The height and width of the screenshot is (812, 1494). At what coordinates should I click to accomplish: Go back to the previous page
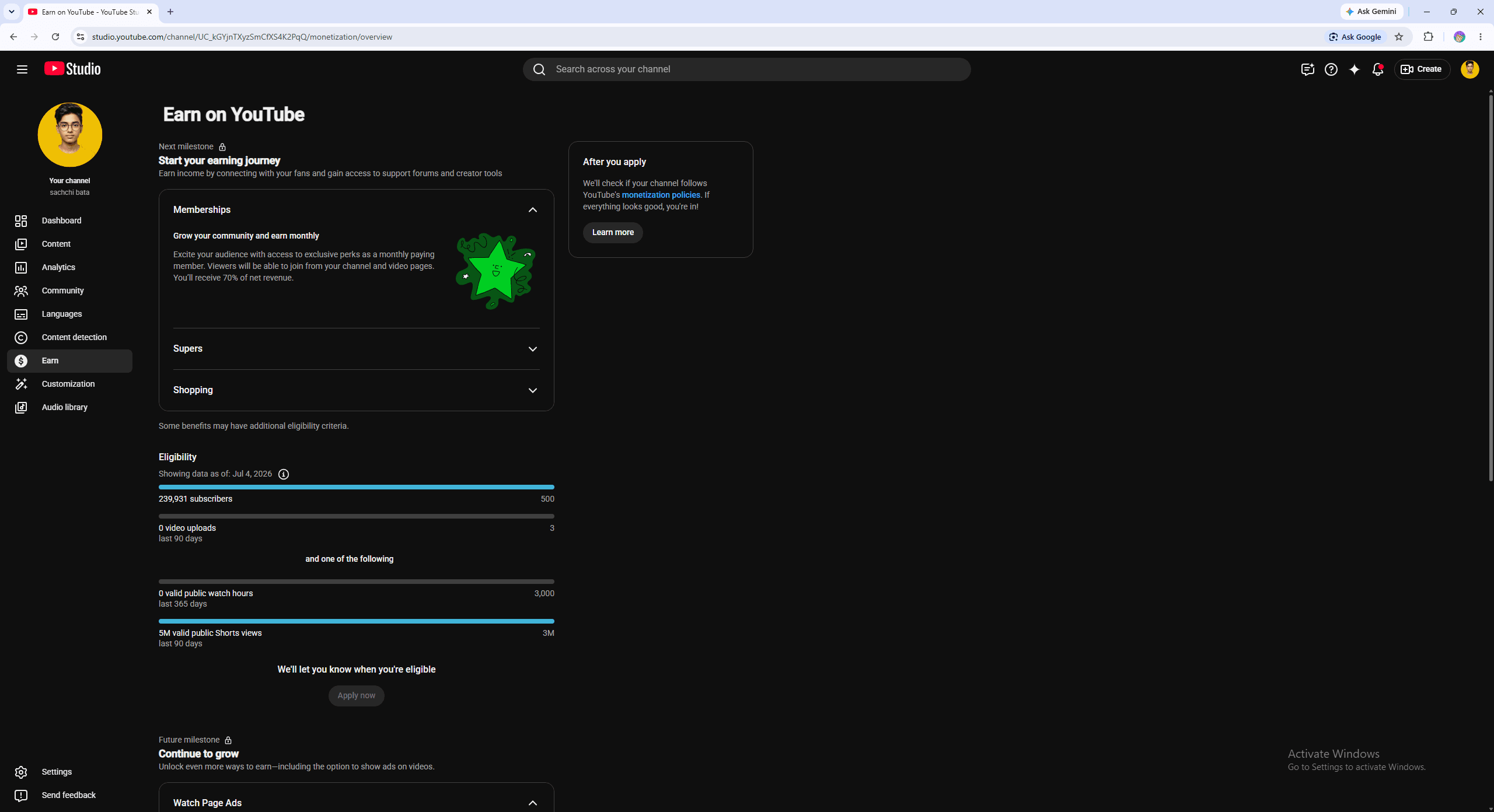[x=13, y=37]
